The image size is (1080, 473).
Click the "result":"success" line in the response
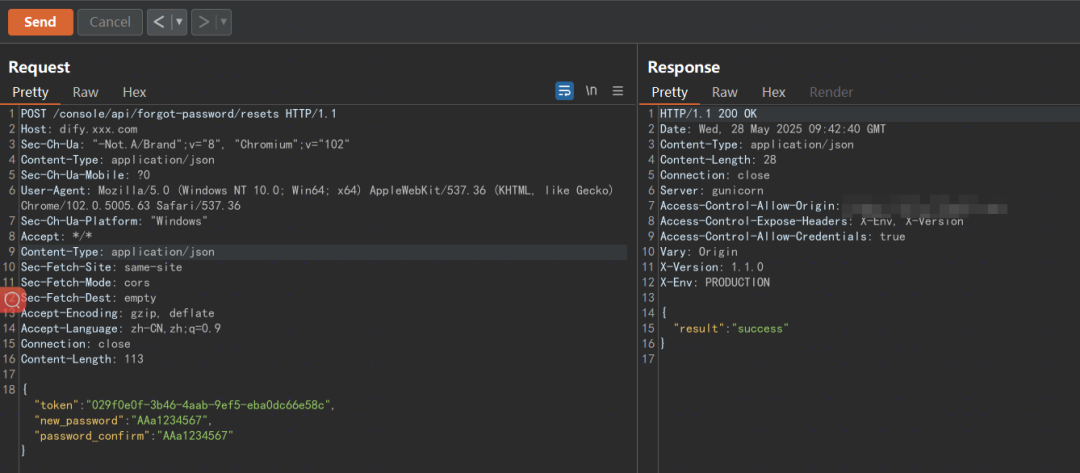click(x=731, y=328)
